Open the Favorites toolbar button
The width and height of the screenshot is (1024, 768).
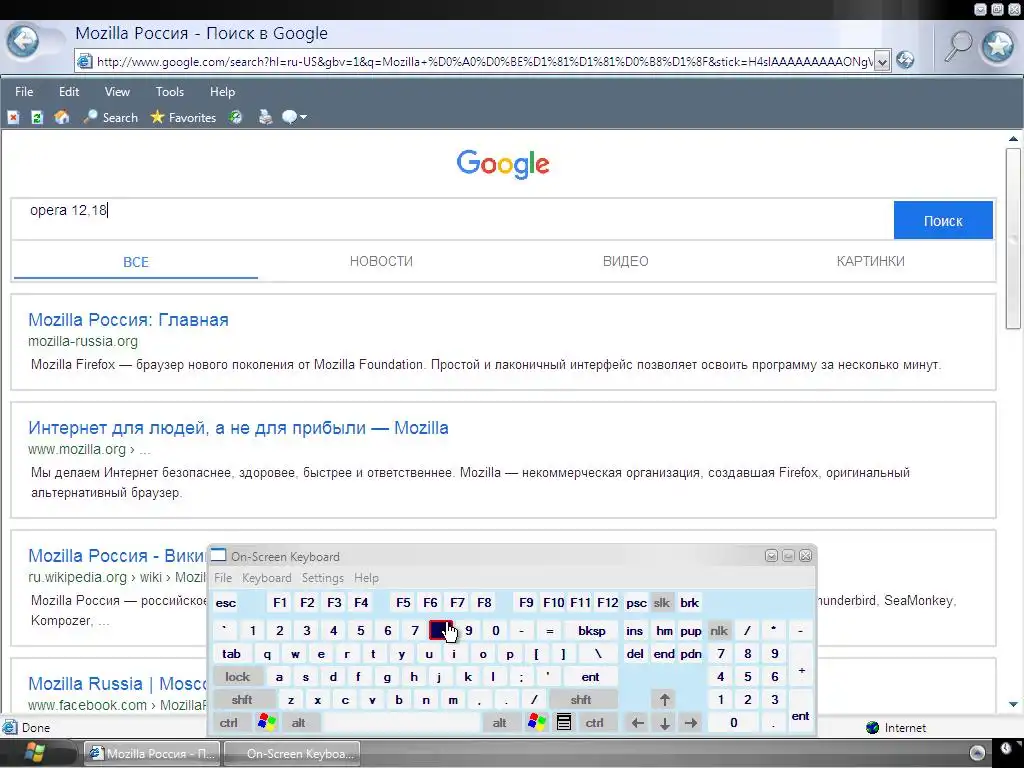coord(183,118)
